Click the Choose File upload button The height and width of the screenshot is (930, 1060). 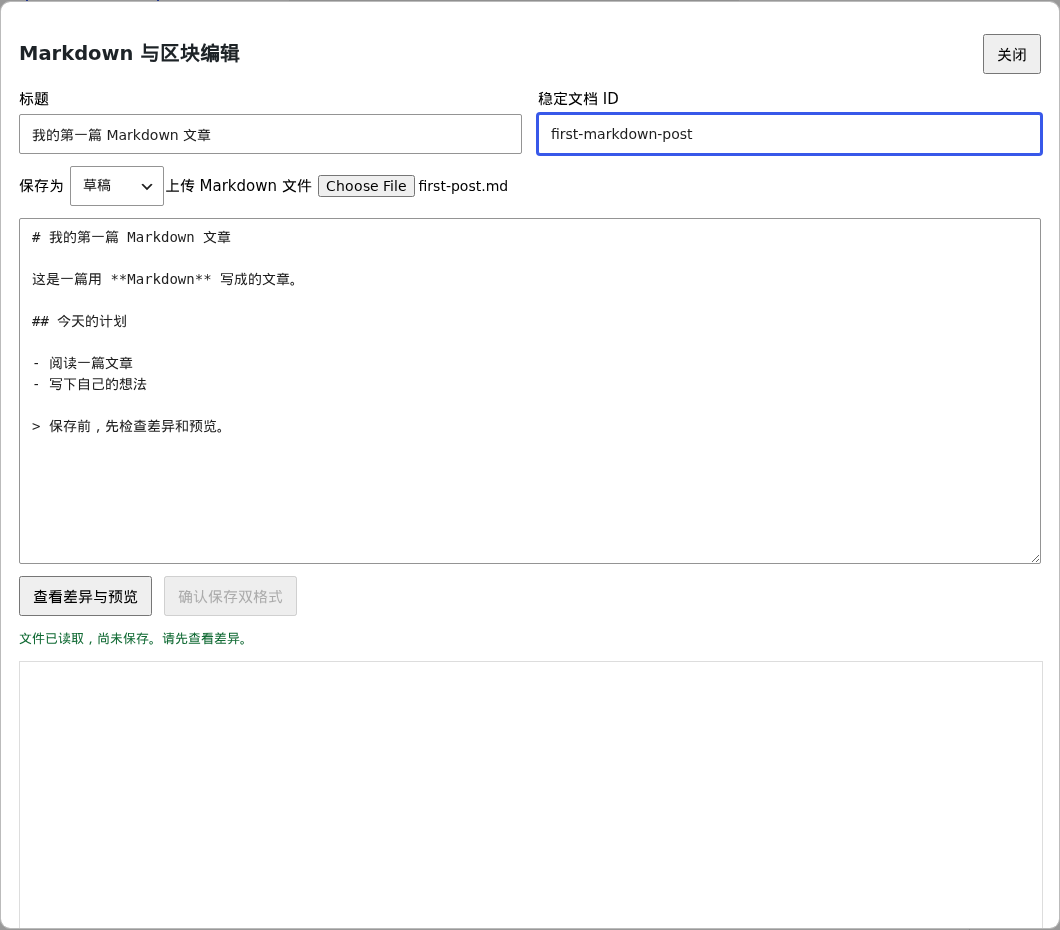pyautogui.click(x=366, y=186)
